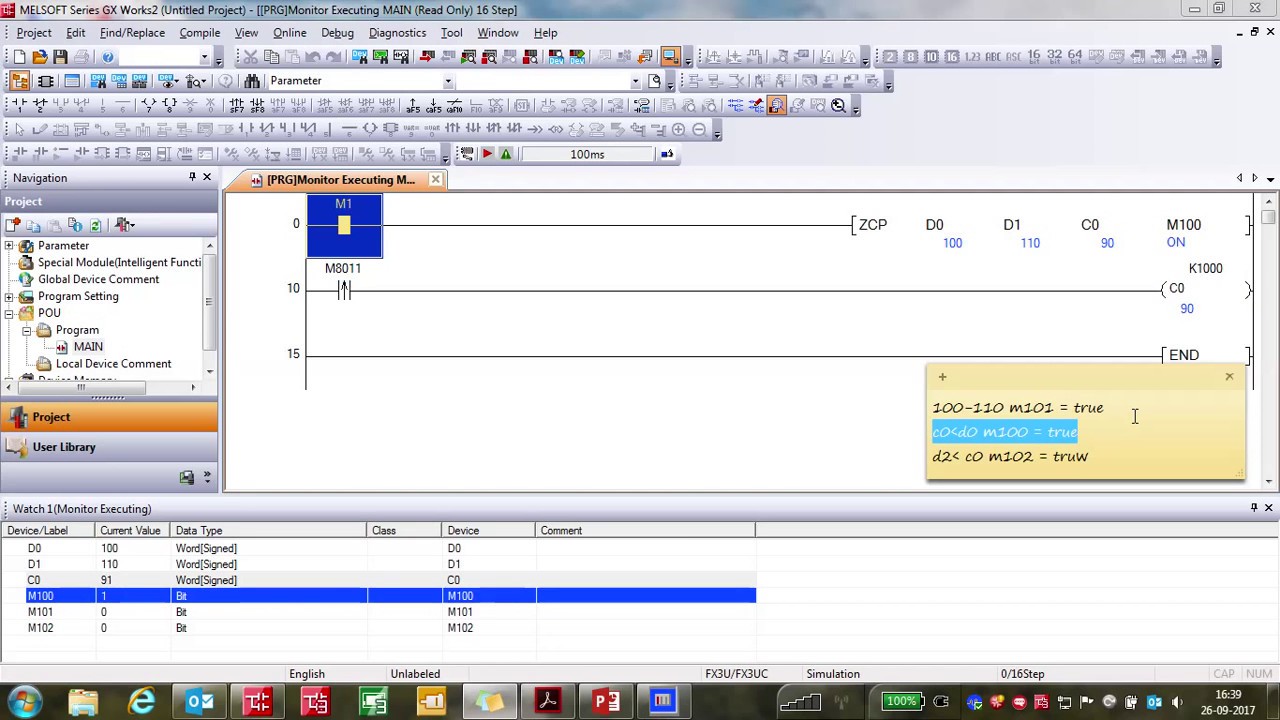
Task: Click the refresh icon in Project pane toolbar
Action: click(x=96, y=225)
